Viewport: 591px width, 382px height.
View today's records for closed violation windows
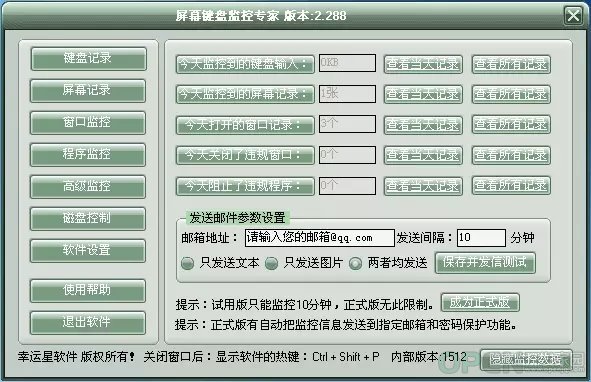click(x=423, y=155)
